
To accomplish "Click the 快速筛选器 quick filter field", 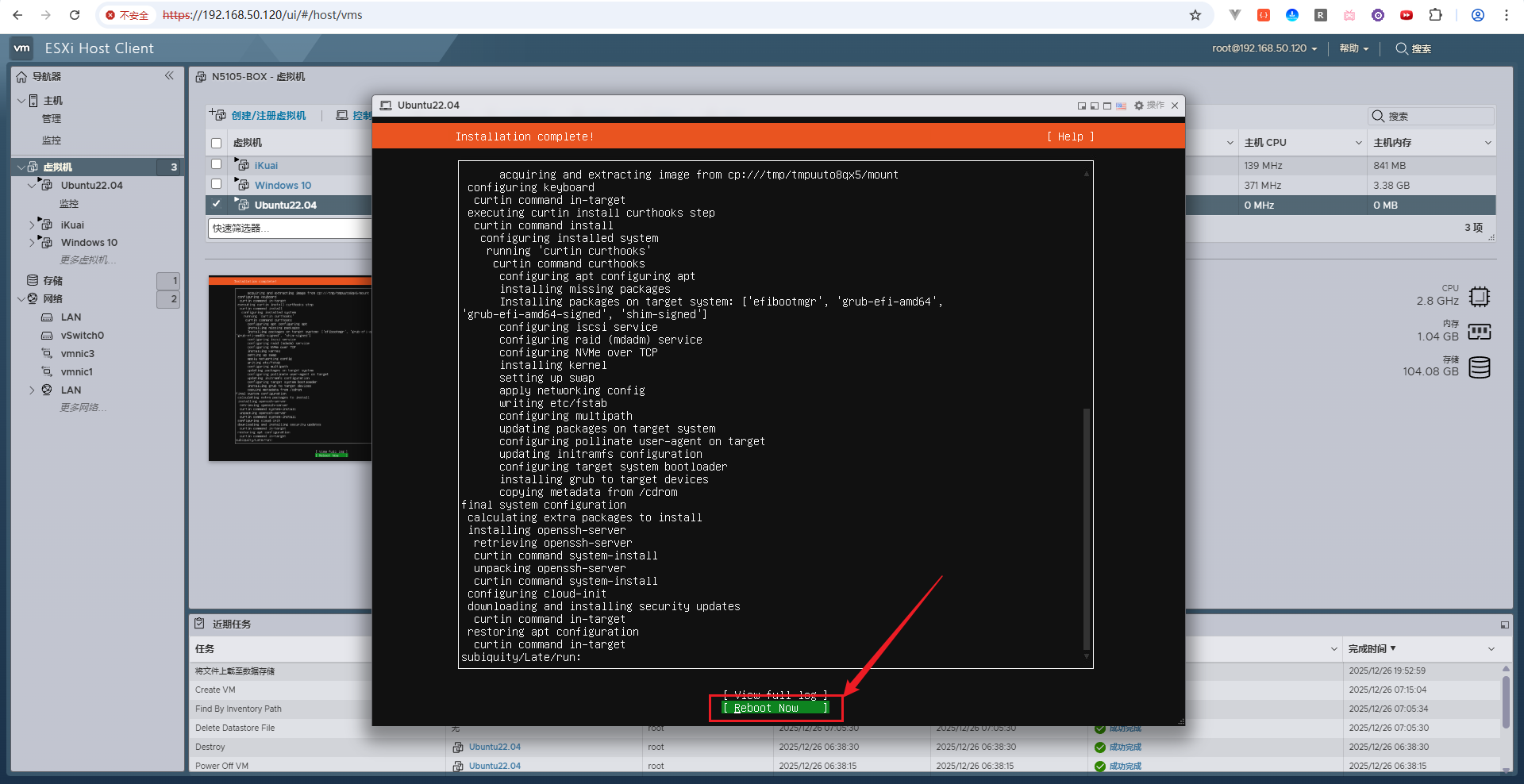I will click(289, 229).
